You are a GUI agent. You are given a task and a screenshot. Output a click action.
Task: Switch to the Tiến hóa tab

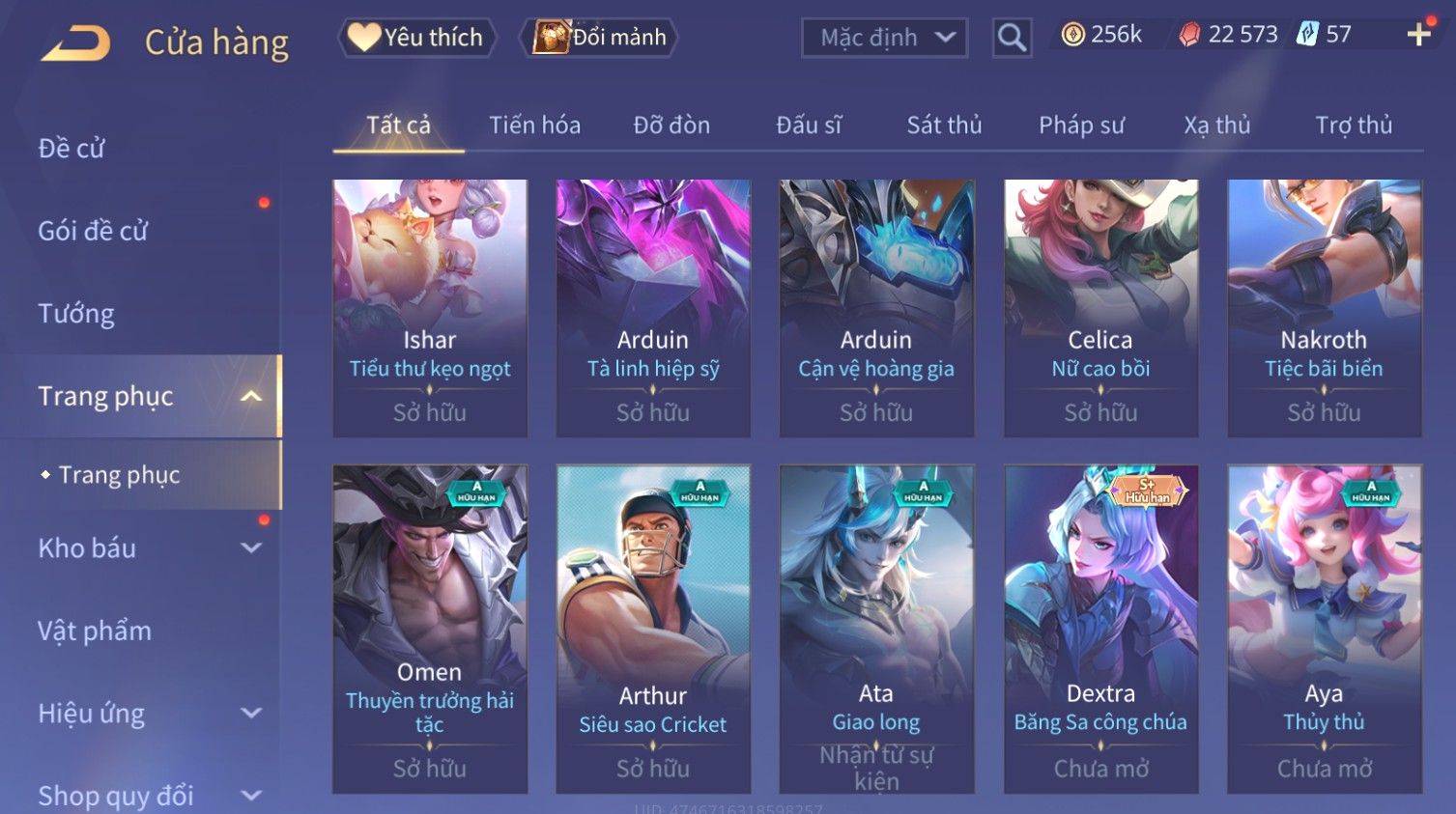[534, 126]
